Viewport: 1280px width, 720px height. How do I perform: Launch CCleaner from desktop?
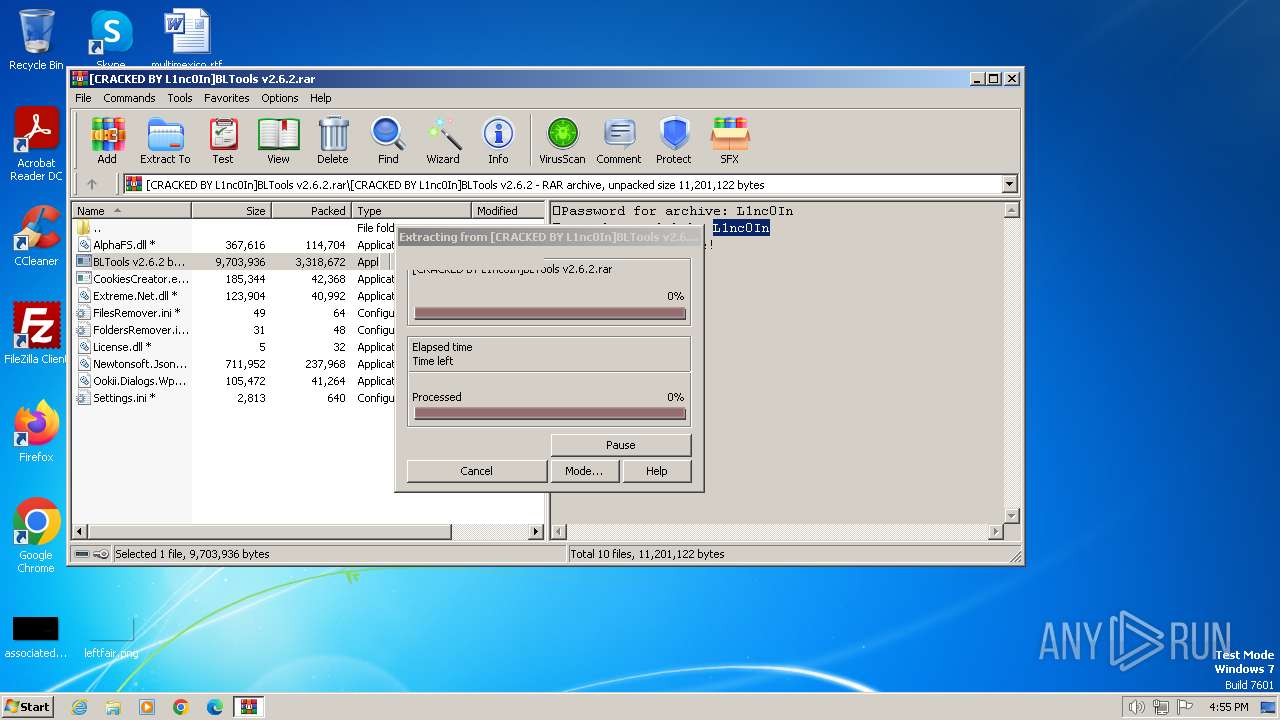point(36,236)
